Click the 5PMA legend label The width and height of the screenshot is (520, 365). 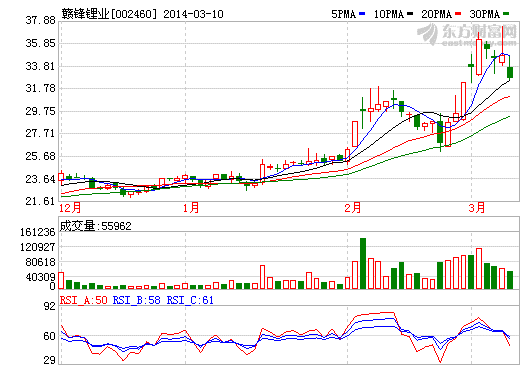[344, 14]
